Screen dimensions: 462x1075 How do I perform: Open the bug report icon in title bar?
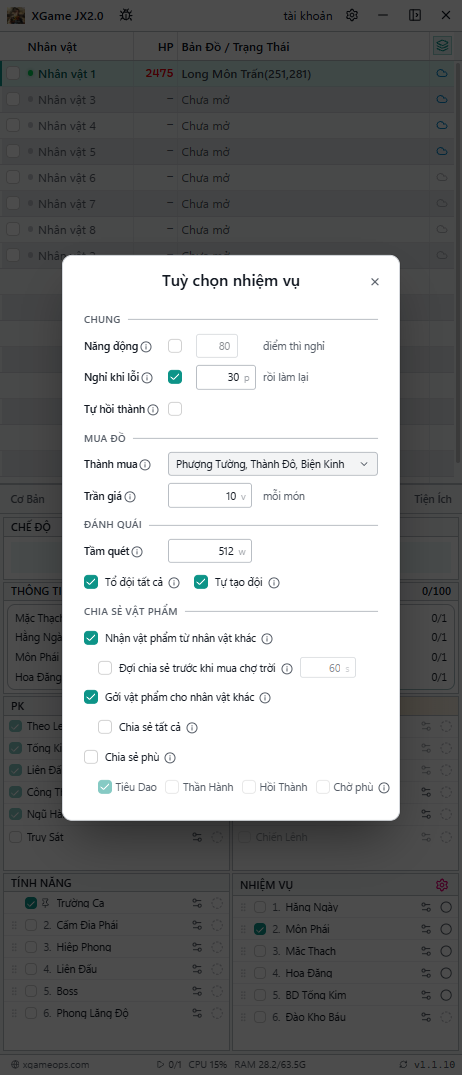[x=125, y=15]
